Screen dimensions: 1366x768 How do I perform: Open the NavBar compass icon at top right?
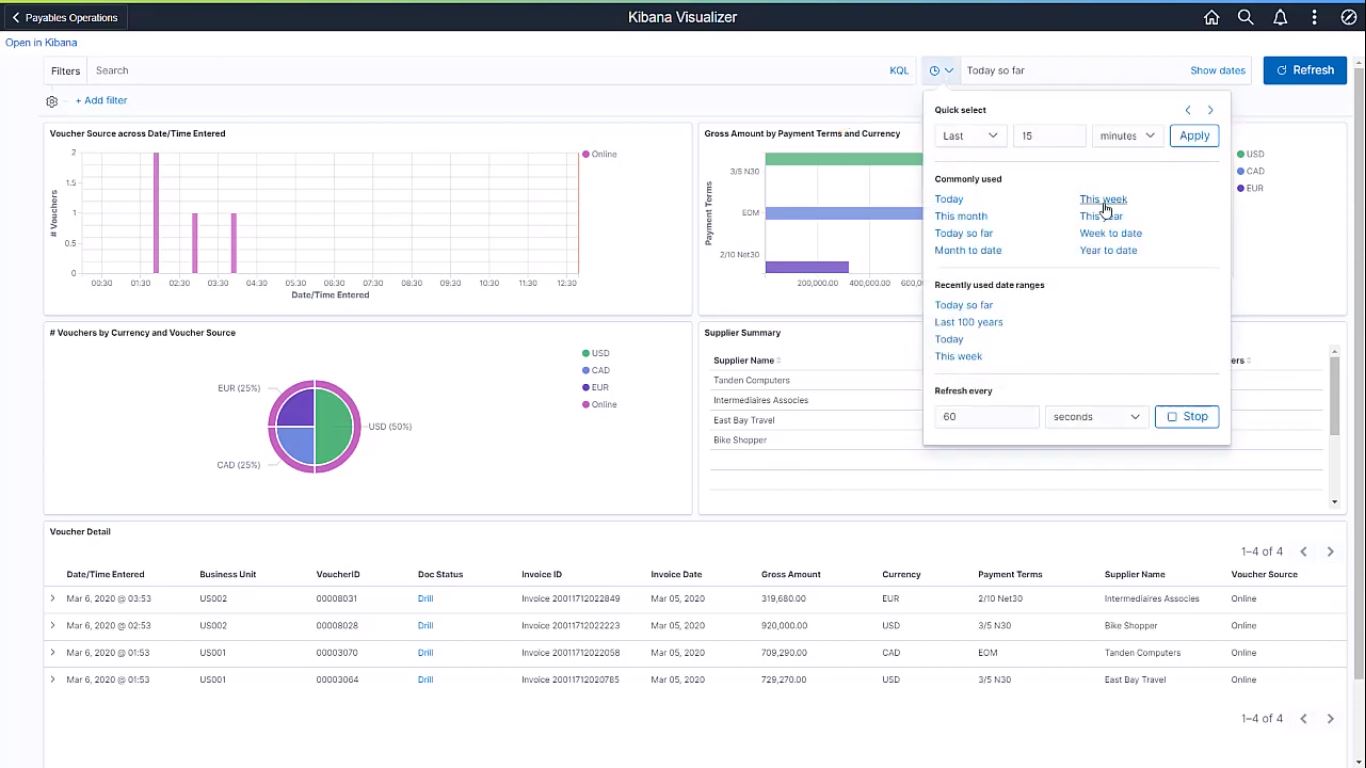tap(1348, 17)
